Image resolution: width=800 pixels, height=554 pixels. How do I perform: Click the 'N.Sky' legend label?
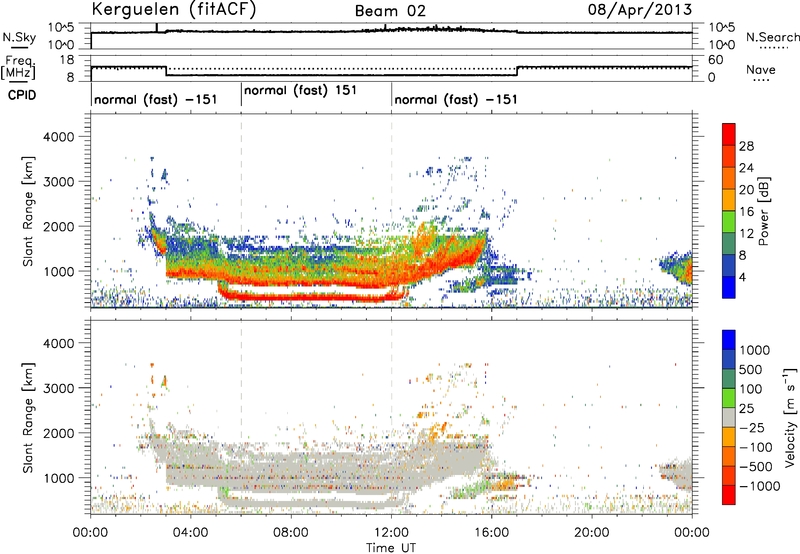[x=19, y=37]
